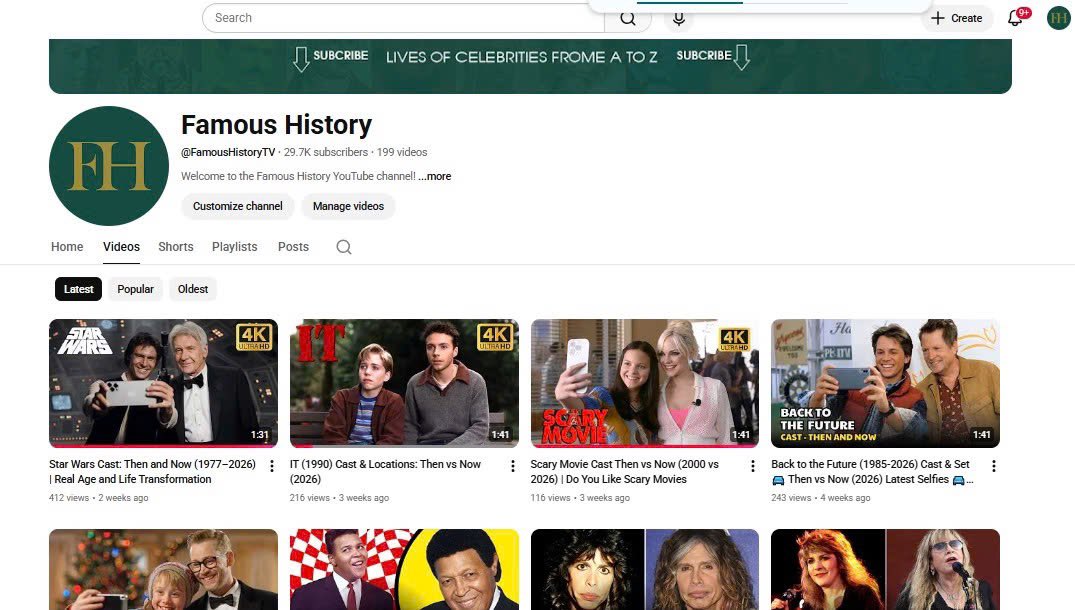Click the 29.7K subscribers text
Image resolution: width=1075 pixels, height=610 pixels.
[x=326, y=152]
